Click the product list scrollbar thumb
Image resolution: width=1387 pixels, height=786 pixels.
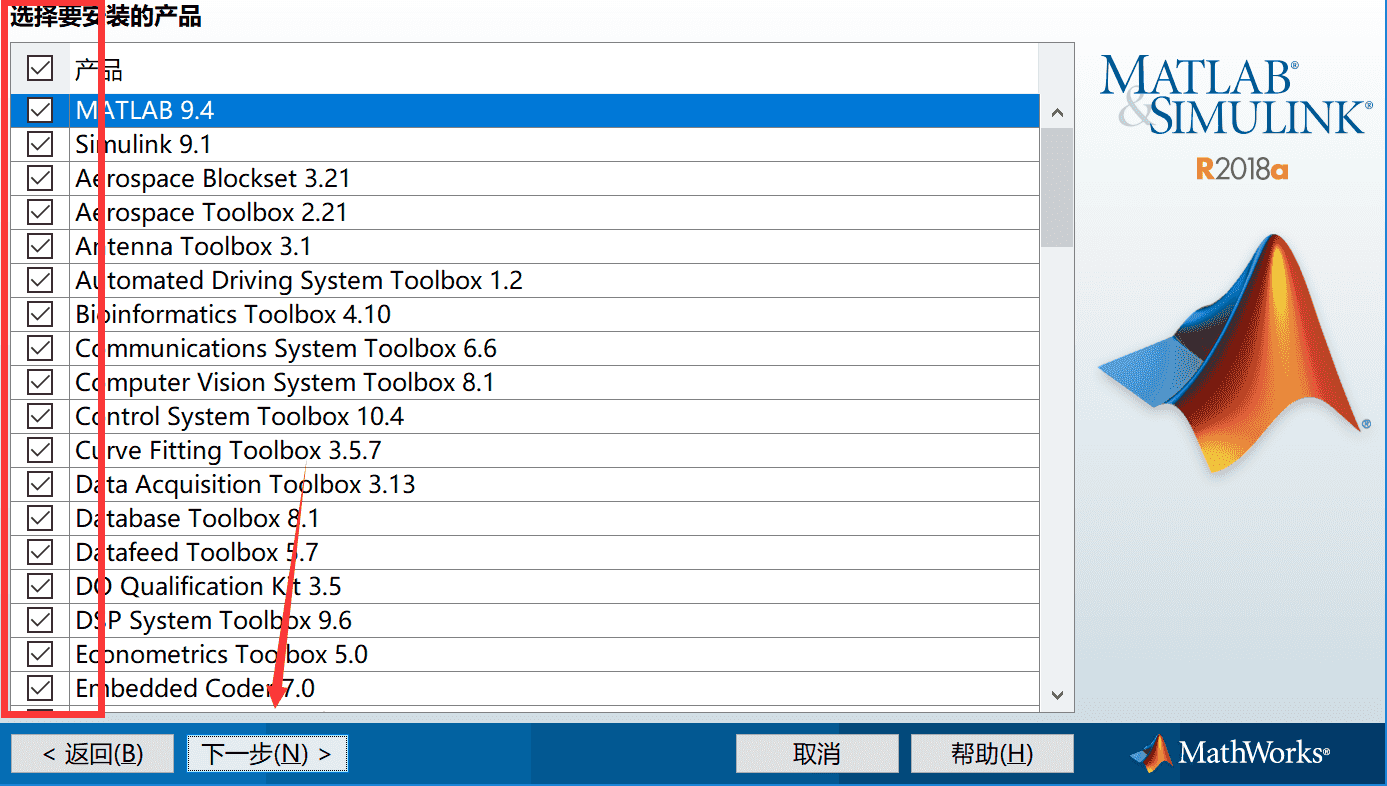click(1057, 187)
